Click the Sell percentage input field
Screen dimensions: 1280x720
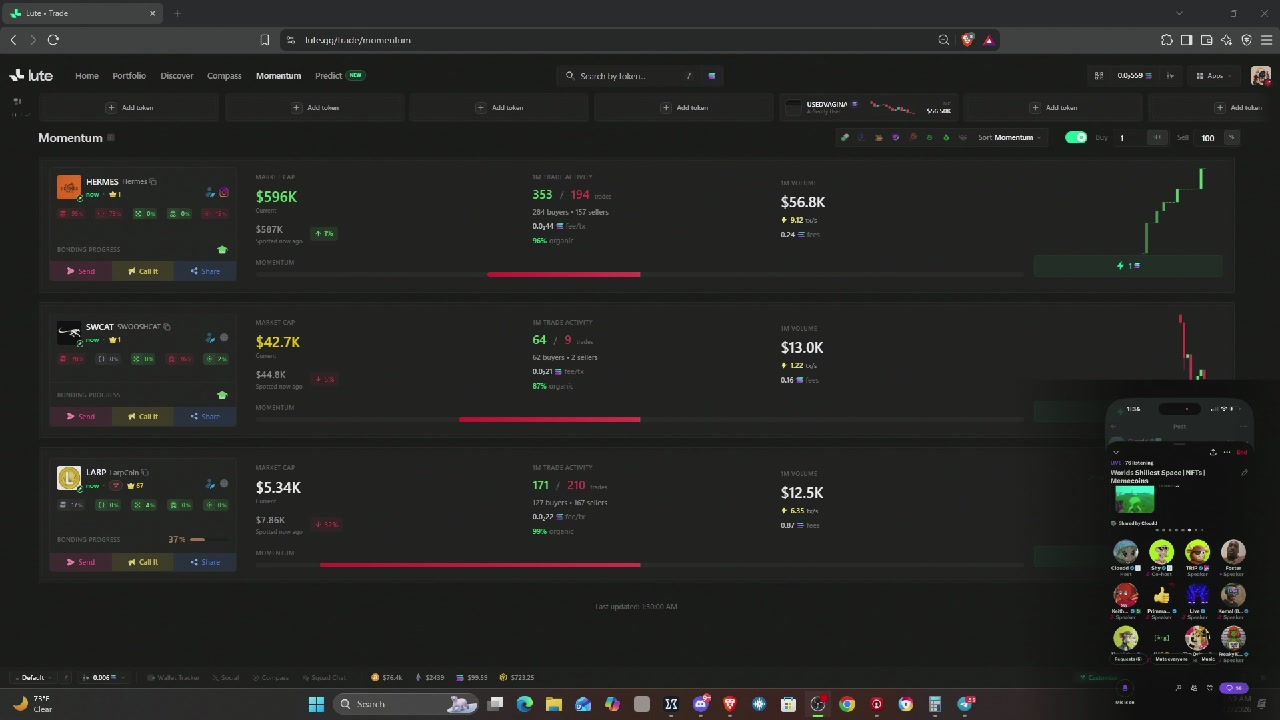(1209, 138)
